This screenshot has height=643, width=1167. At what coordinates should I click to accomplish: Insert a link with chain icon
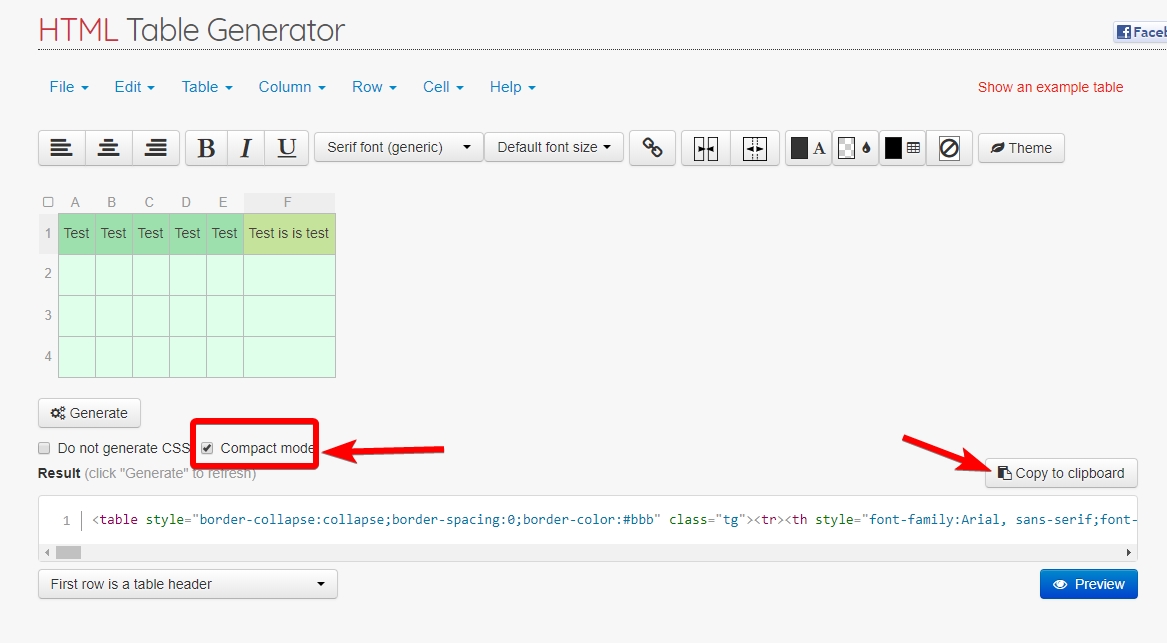point(652,148)
